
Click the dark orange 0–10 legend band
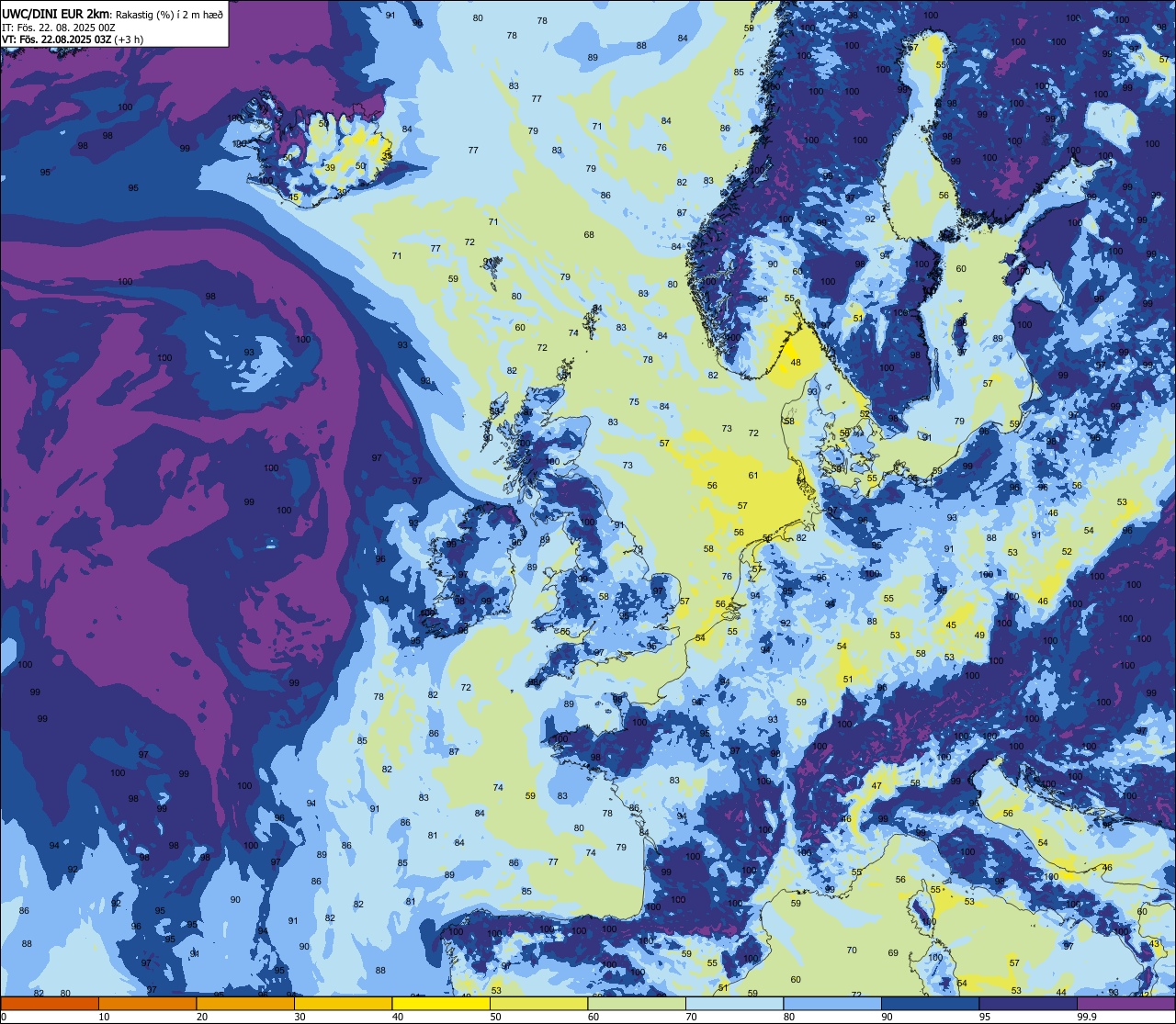click(x=50, y=1003)
